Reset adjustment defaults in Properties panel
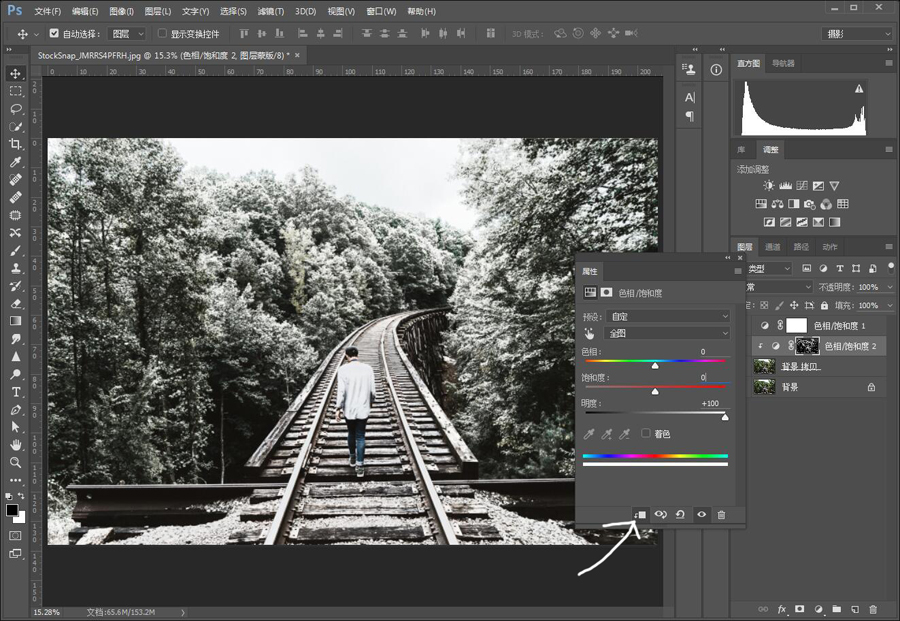Screen dimensions: 900x621 click(680, 515)
